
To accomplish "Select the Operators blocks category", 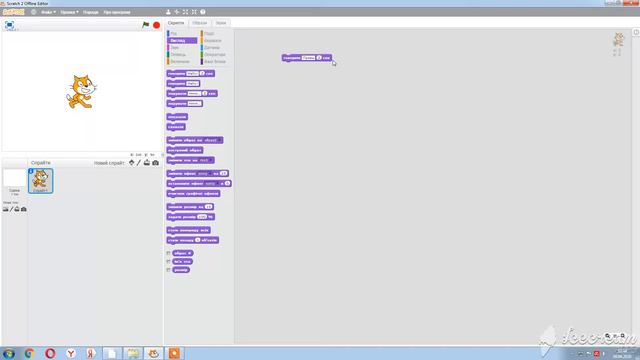I will pyautogui.click(x=215, y=54).
